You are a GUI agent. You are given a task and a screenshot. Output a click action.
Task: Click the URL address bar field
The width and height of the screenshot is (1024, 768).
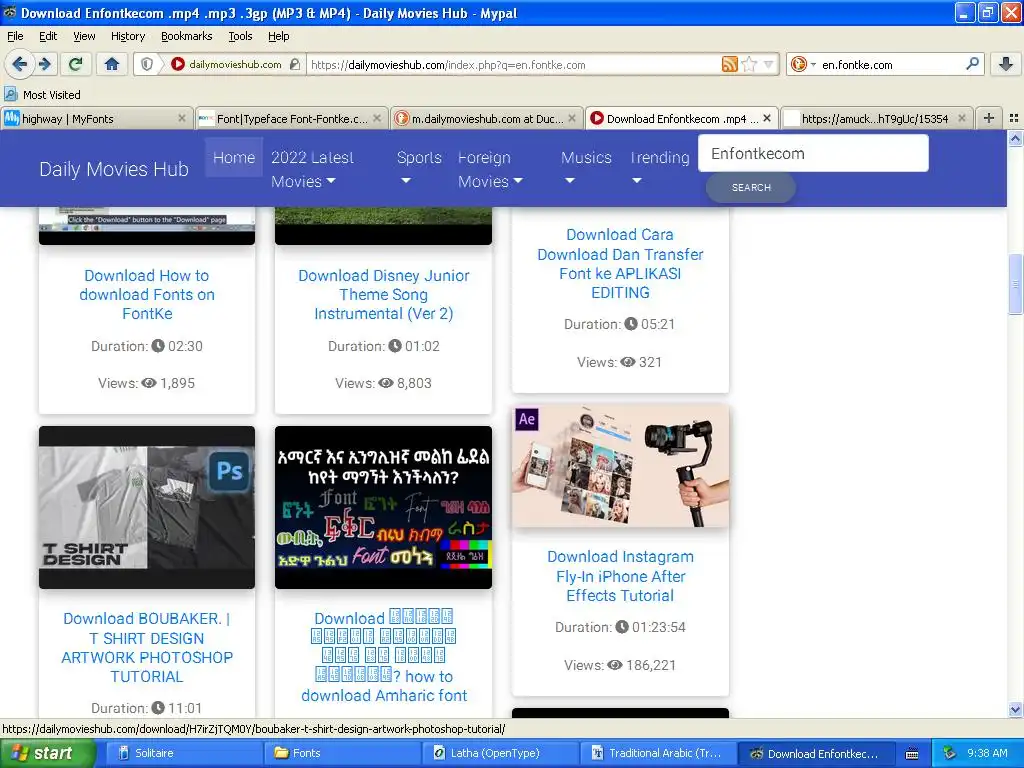pyautogui.click(x=513, y=64)
